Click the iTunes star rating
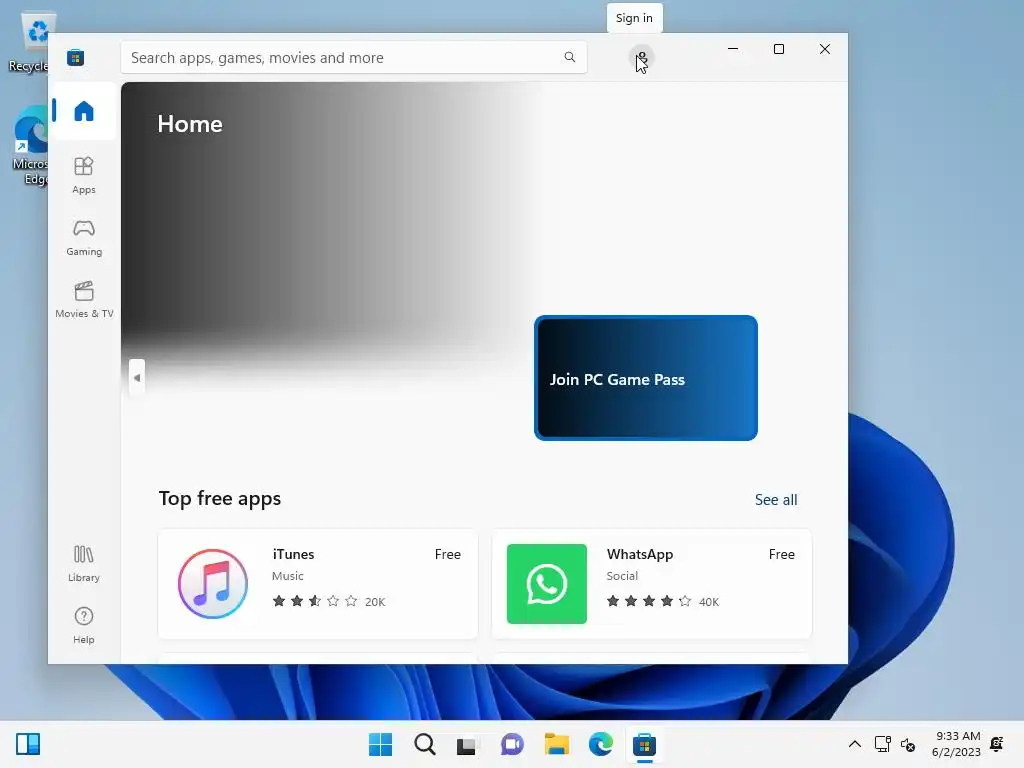The height and width of the screenshot is (768, 1024). coord(315,601)
